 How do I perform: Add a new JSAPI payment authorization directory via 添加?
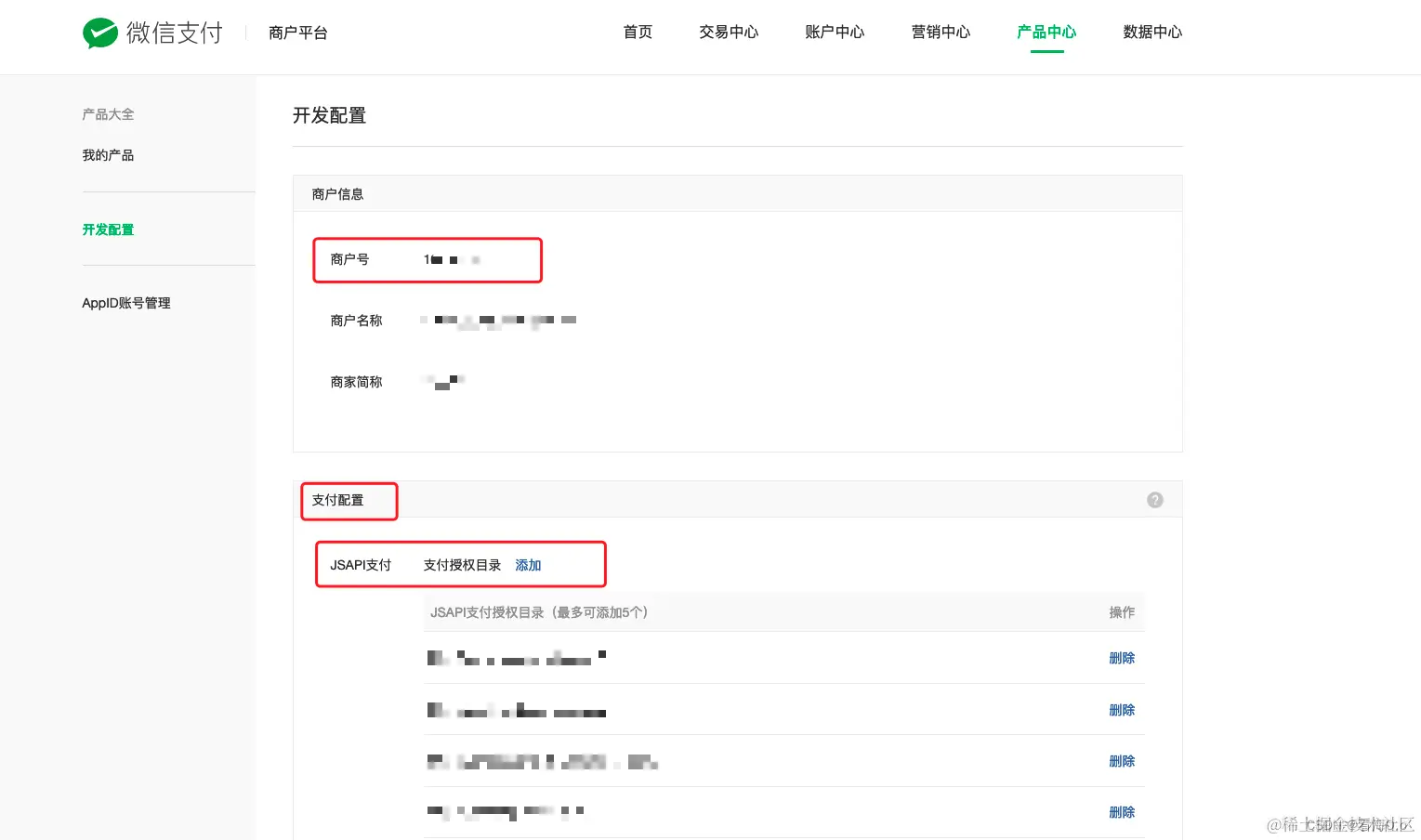tap(528, 564)
